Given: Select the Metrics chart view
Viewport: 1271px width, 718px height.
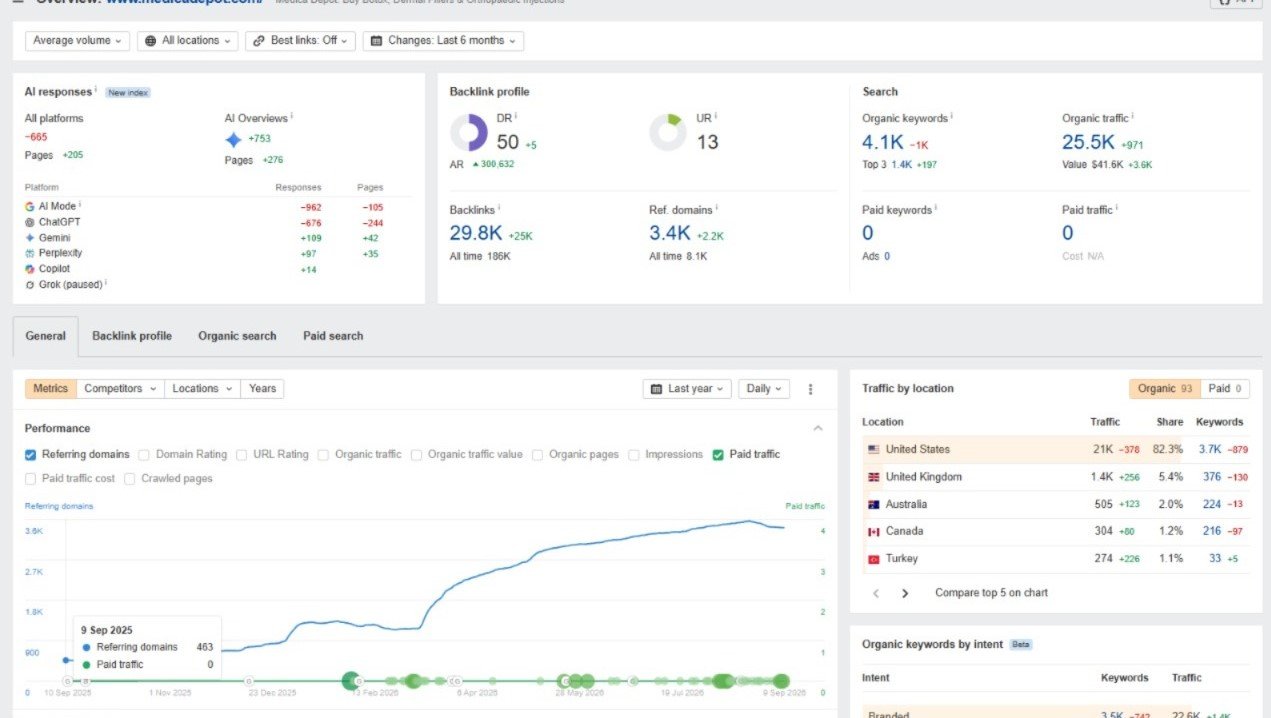Looking at the screenshot, I should tap(51, 389).
